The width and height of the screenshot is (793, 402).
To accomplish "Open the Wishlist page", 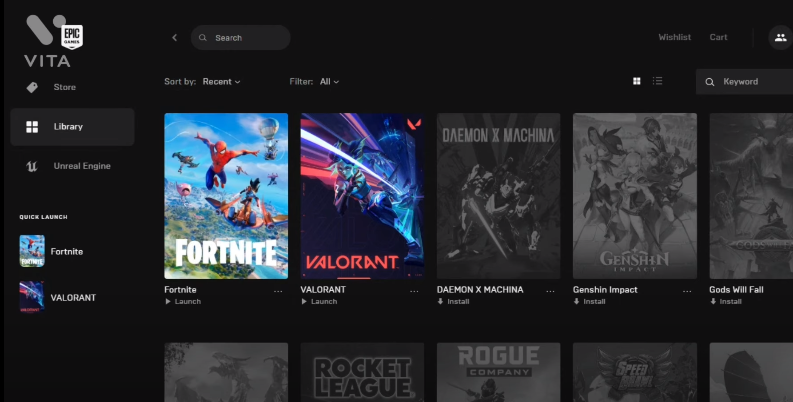I will tap(675, 37).
